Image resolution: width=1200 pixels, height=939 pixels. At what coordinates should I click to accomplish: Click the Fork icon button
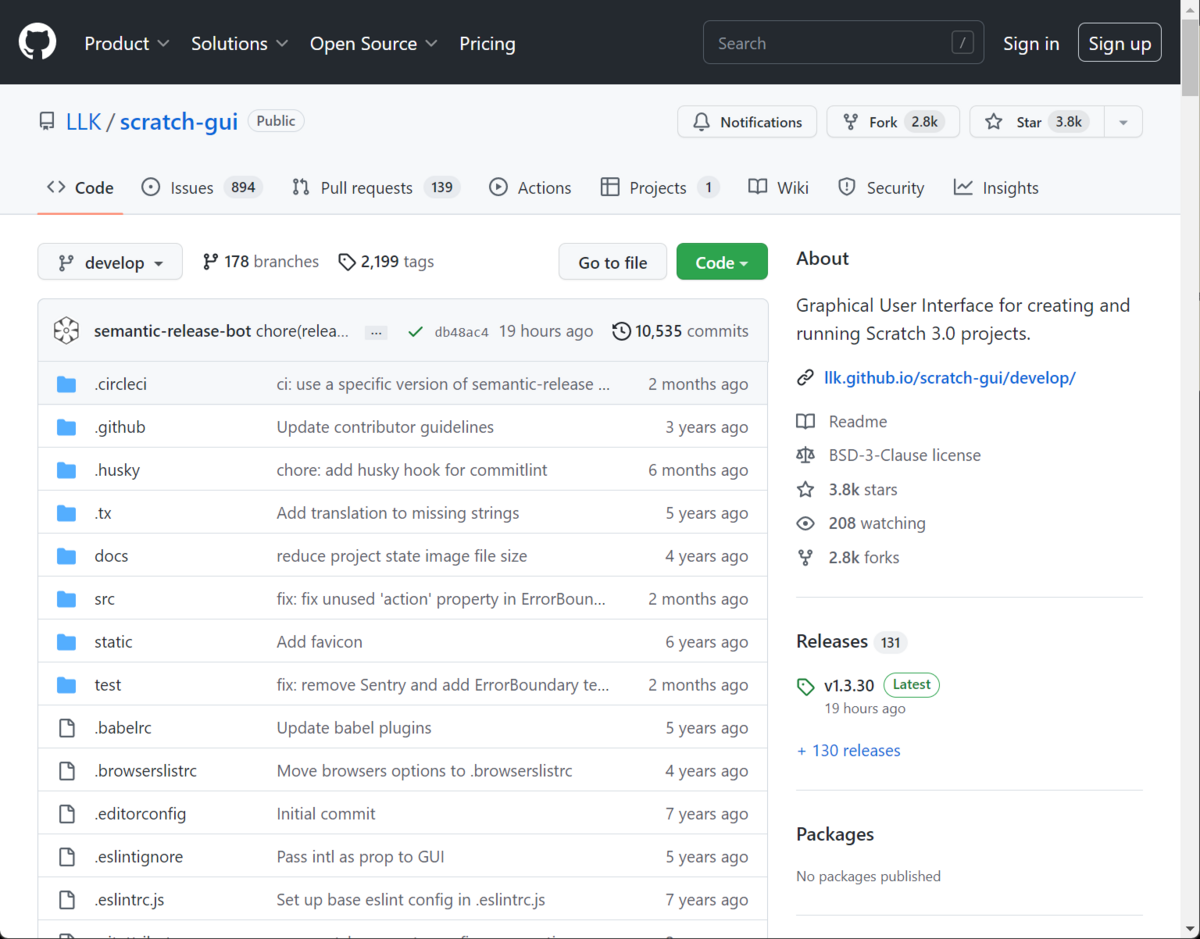(x=851, y=122)
